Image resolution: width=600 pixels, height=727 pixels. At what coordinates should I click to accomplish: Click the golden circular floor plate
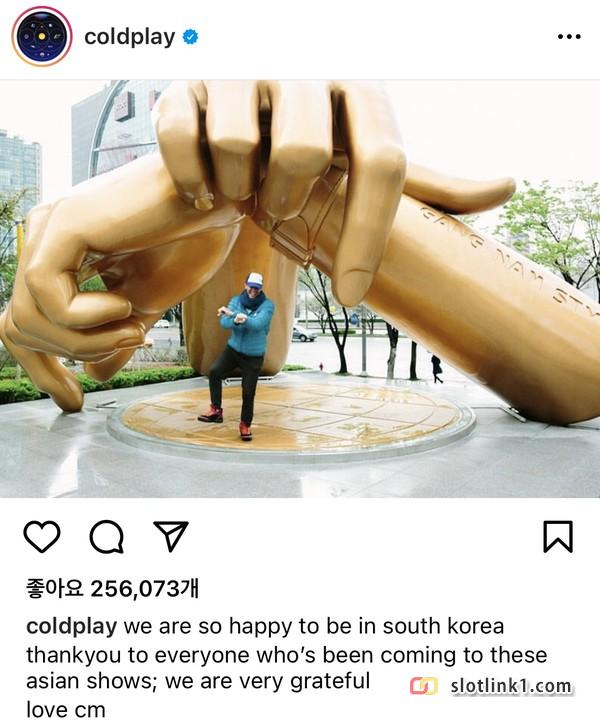(291, 420)
